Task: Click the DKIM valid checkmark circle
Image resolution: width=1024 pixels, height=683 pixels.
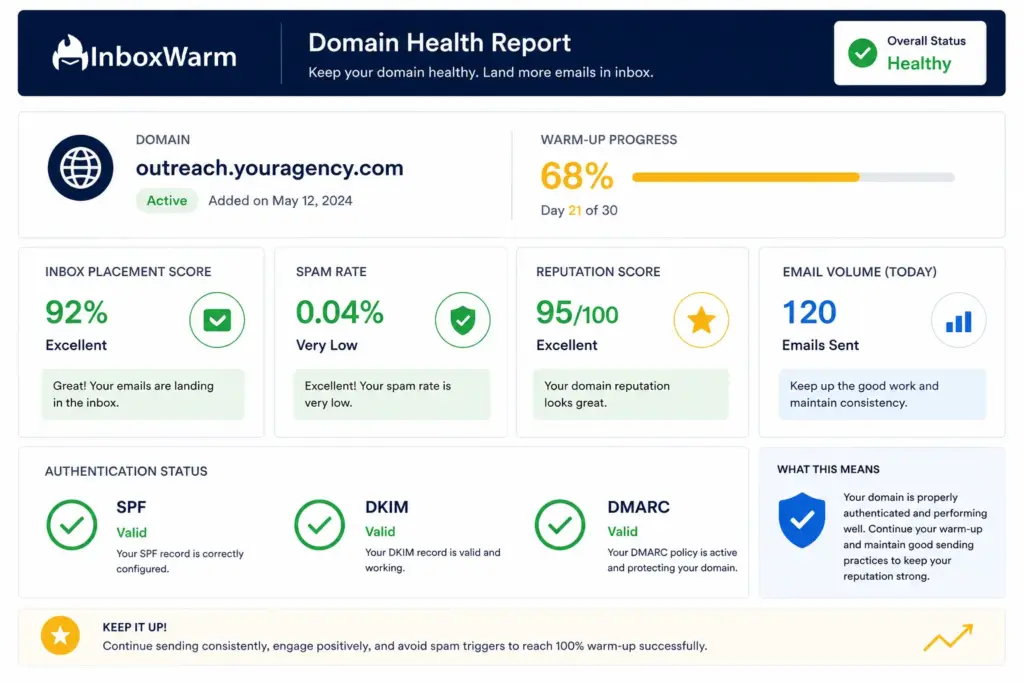Action: [319, 524]
